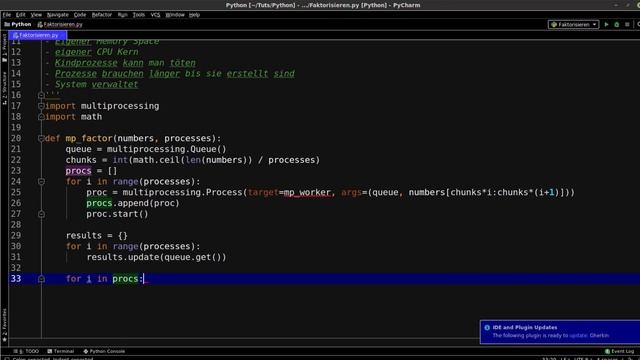
Task: Run Faktorisieren with the green play icon
Action: tap(607, 24)
